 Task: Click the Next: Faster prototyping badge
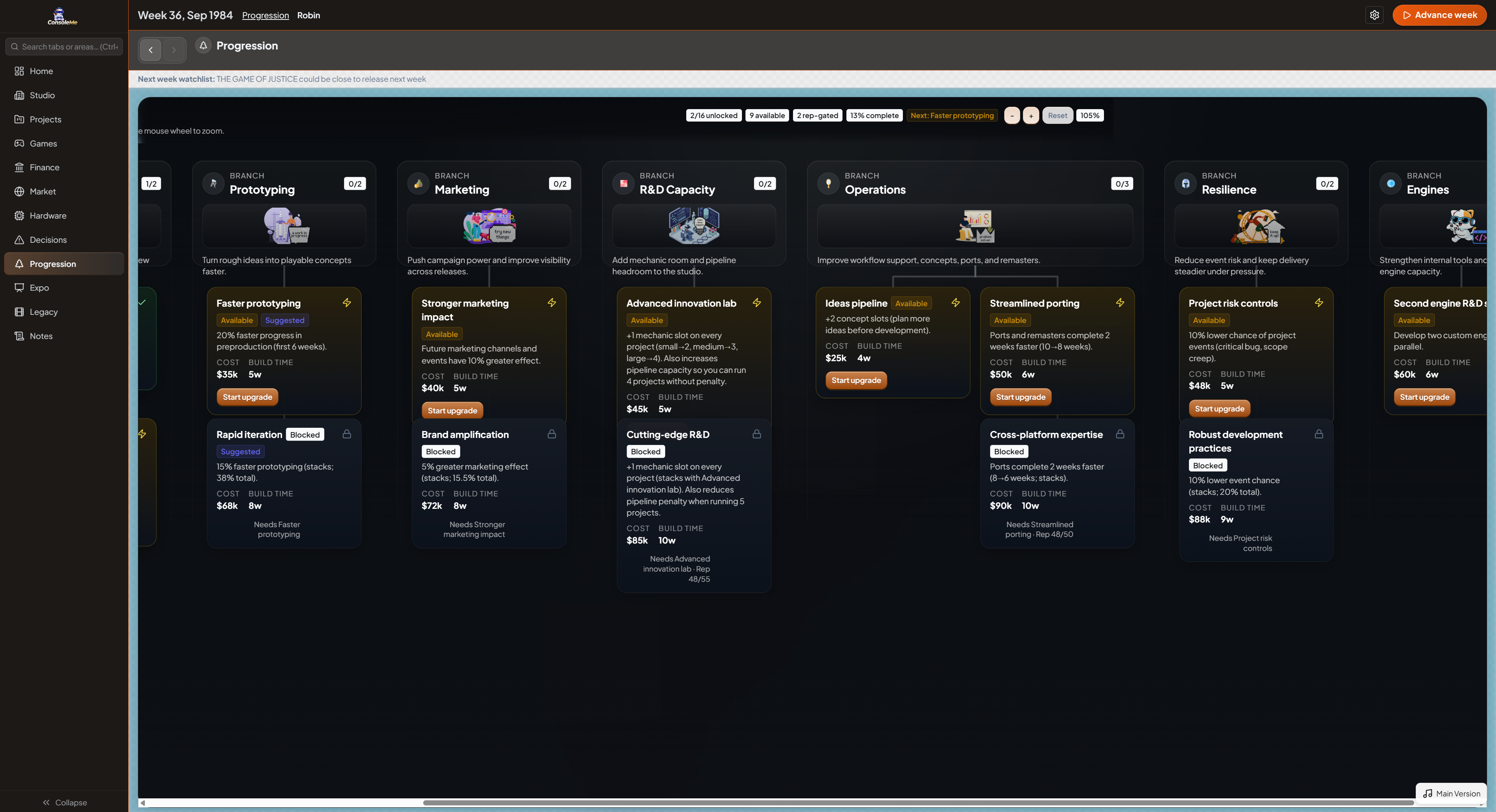952,116
